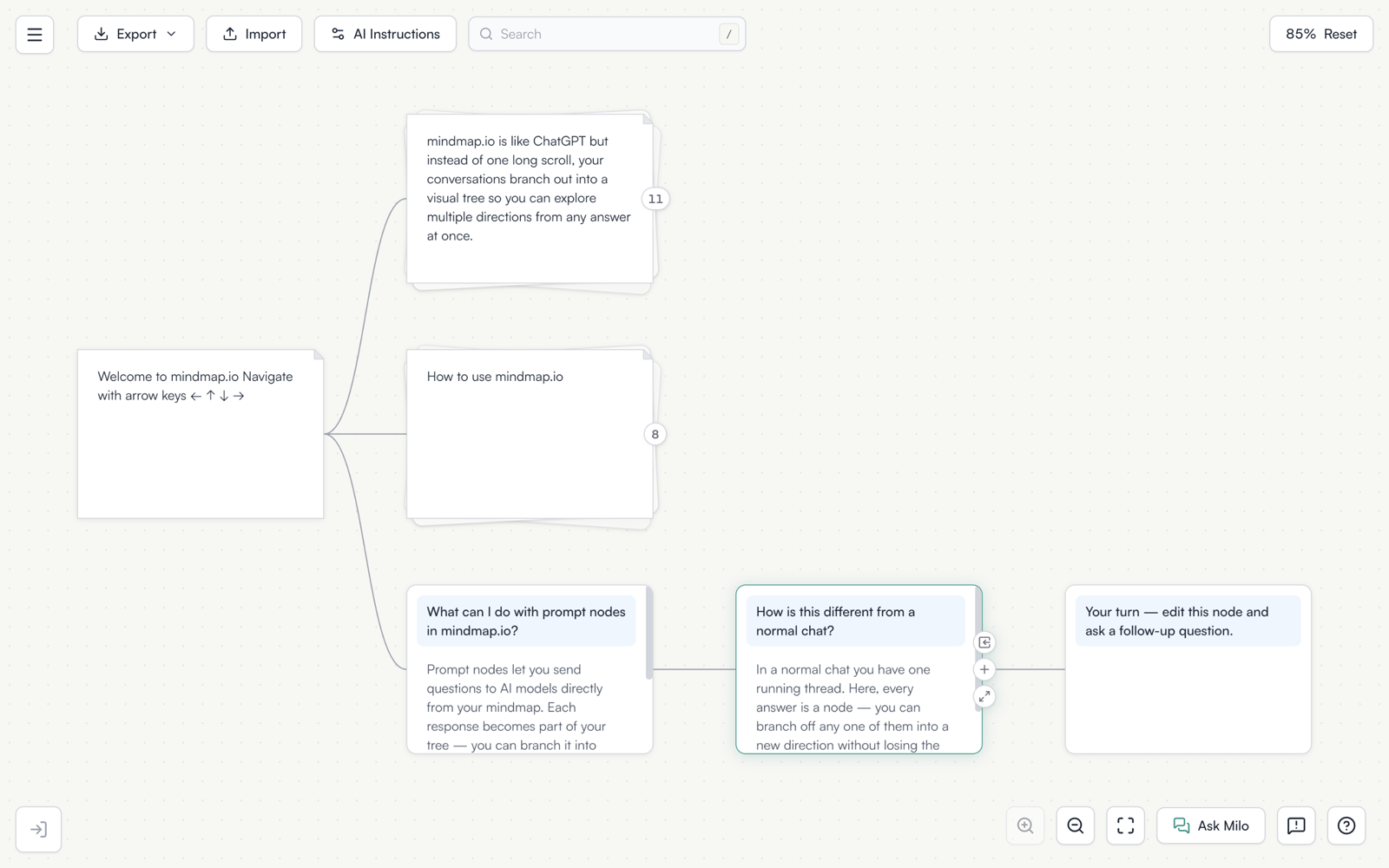The width and height of the screenshot is (1389, 868).
Task: Click the scrollbar in the prompt nodes card
Action: tap(649, 633)
